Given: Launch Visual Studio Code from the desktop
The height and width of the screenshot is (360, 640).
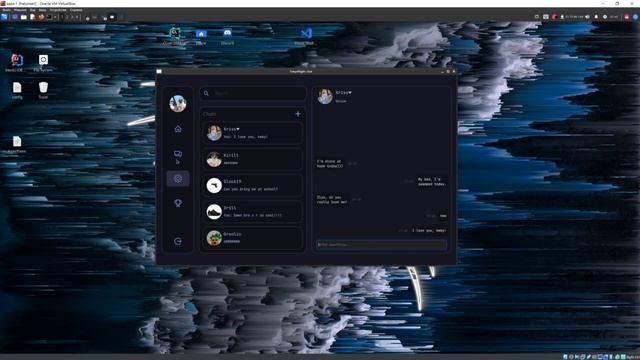Looking at the screenshot, I should click(x=305, y=36).
